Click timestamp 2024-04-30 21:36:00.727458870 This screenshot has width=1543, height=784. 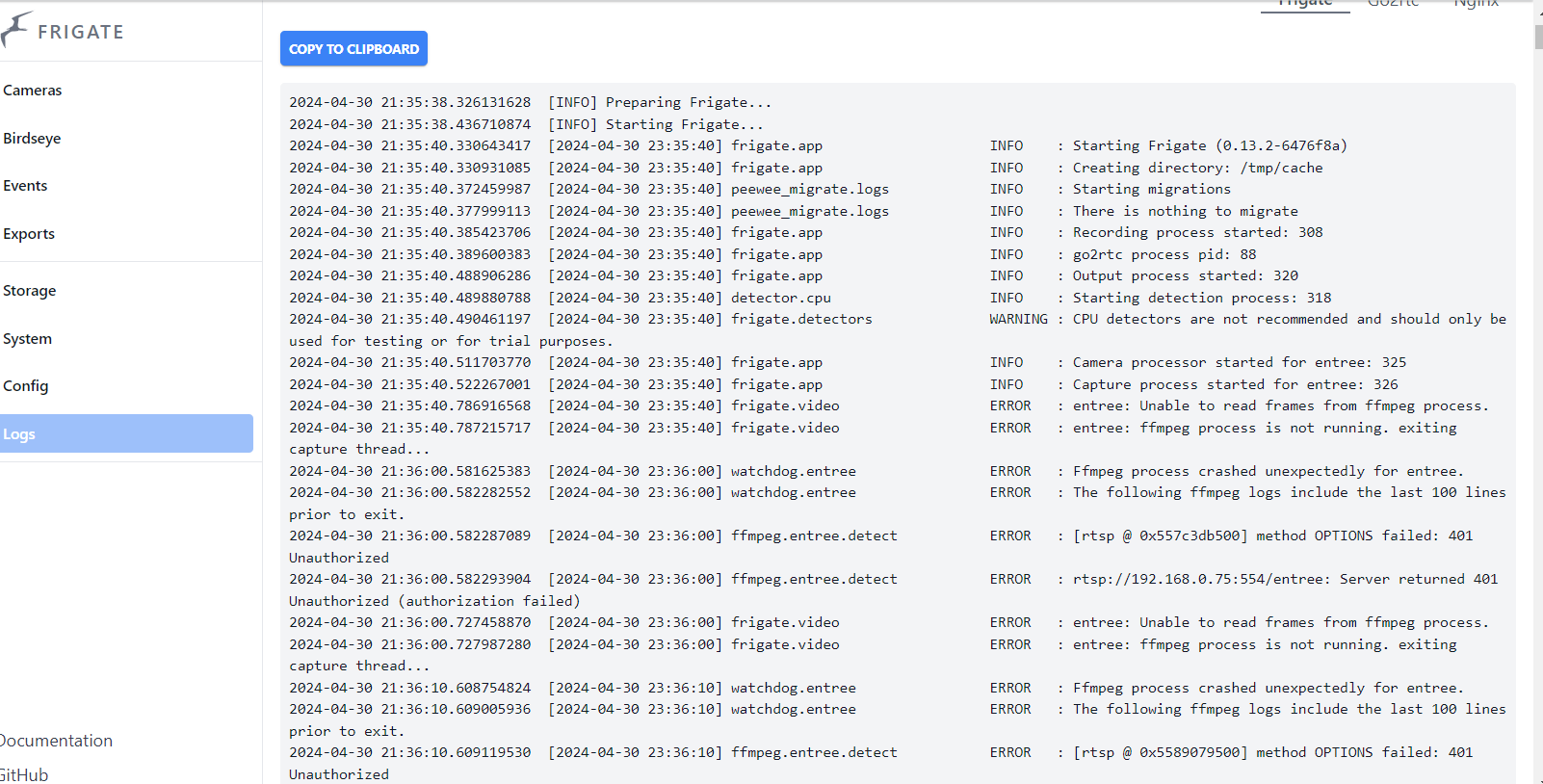[409, 622]
